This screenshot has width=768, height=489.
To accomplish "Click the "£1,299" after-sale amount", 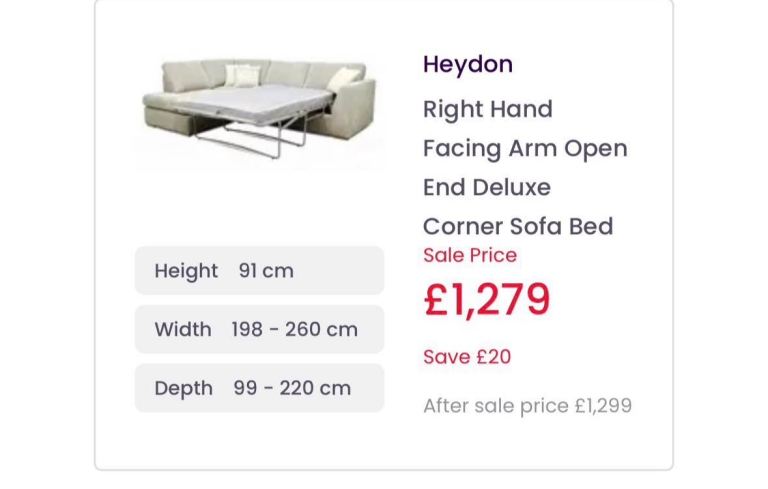I will click(602, 406).
